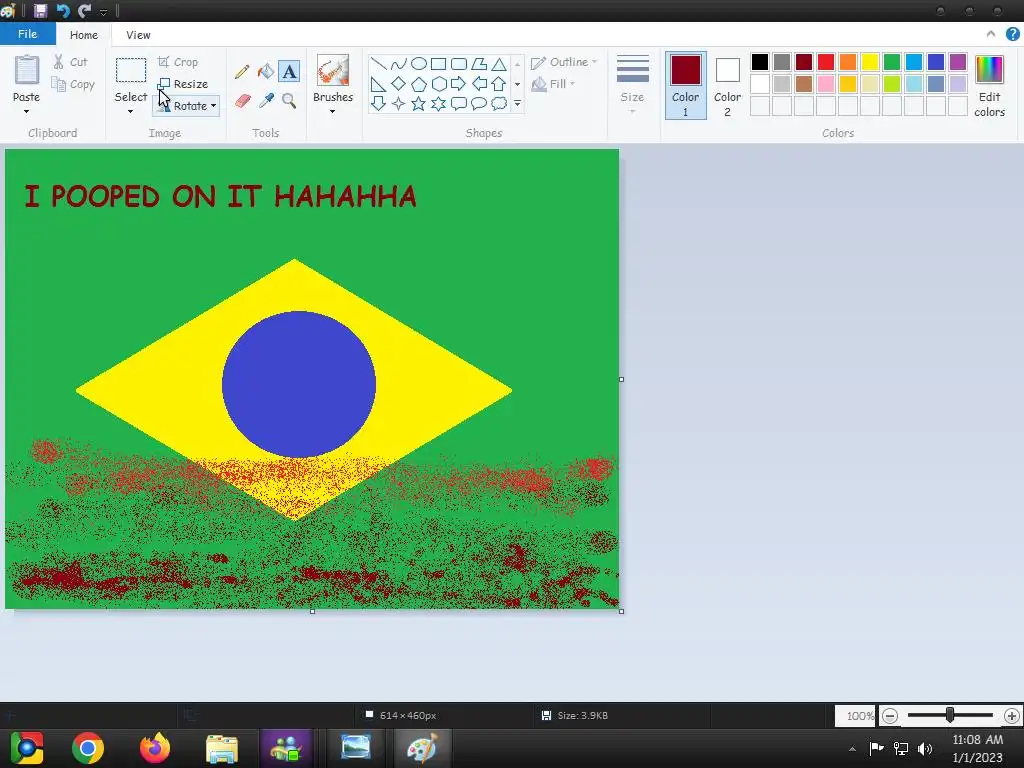Activate Color 2 selector
The height and width of the screenshot is (768, 1024).
[x=727, y=86]
